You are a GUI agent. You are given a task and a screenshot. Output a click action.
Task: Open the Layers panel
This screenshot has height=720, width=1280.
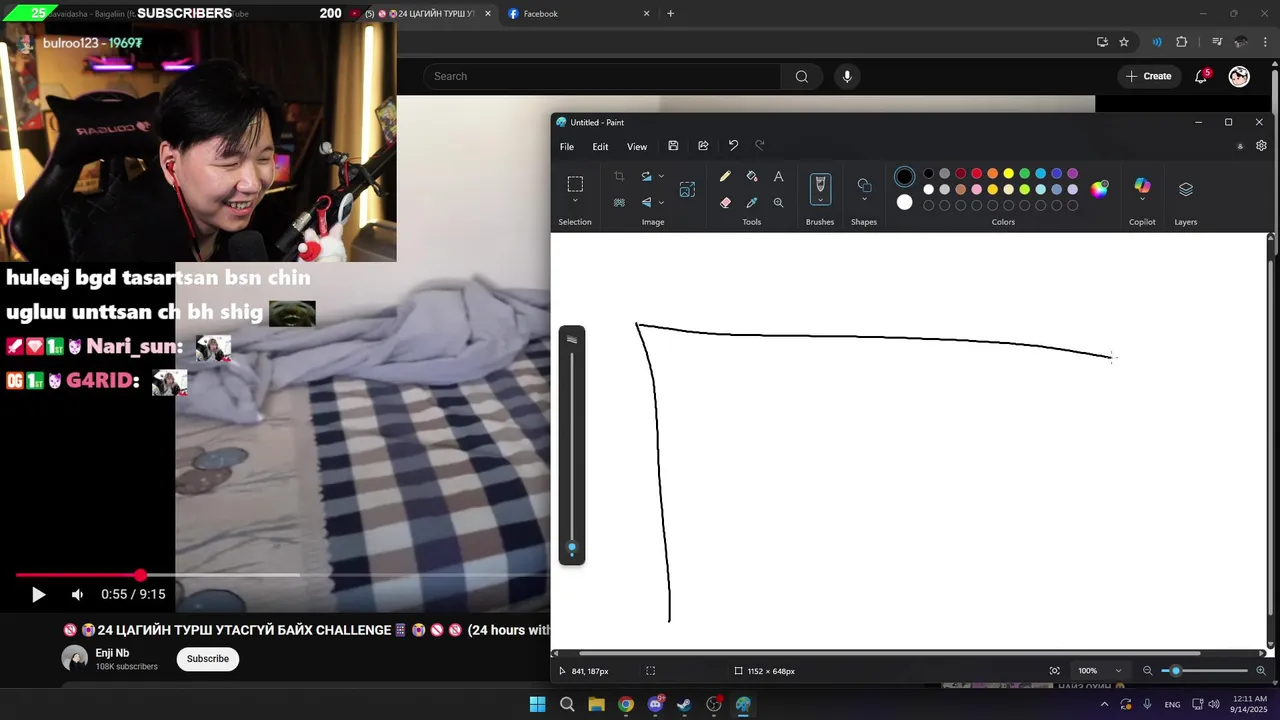pos(1186,189)
